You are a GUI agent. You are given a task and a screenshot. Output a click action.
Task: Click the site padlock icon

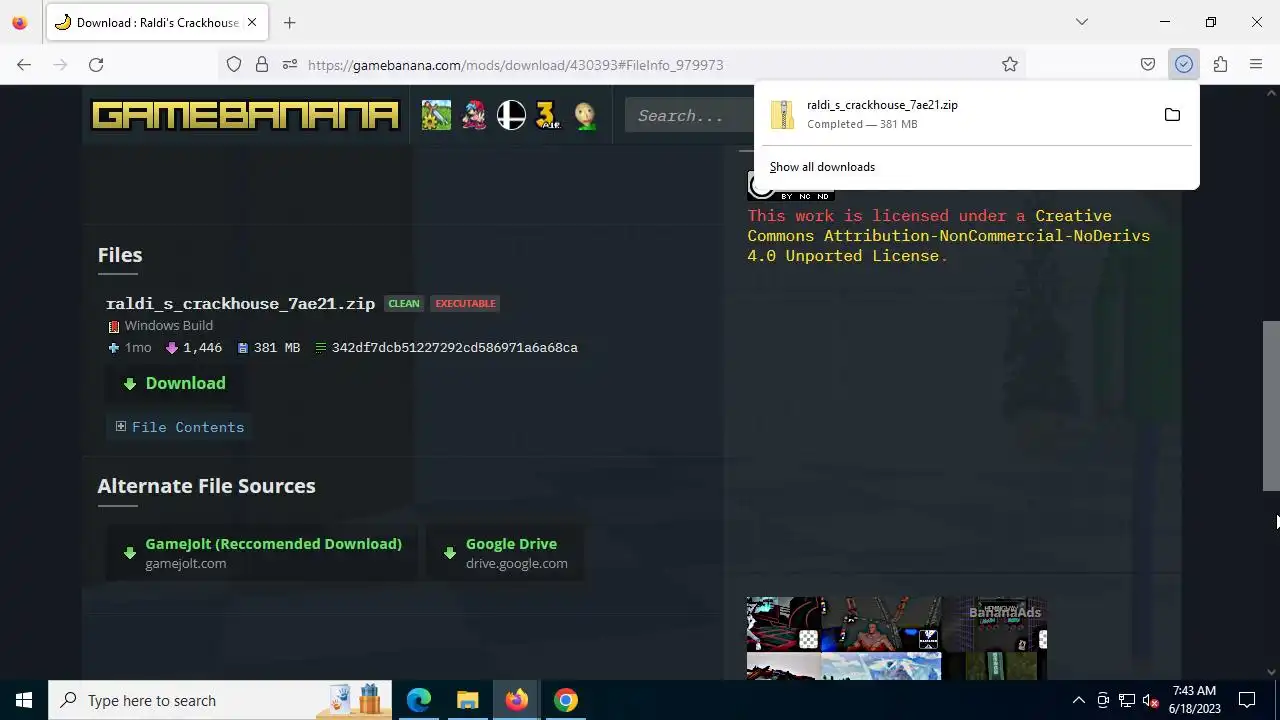coord(262,64)
